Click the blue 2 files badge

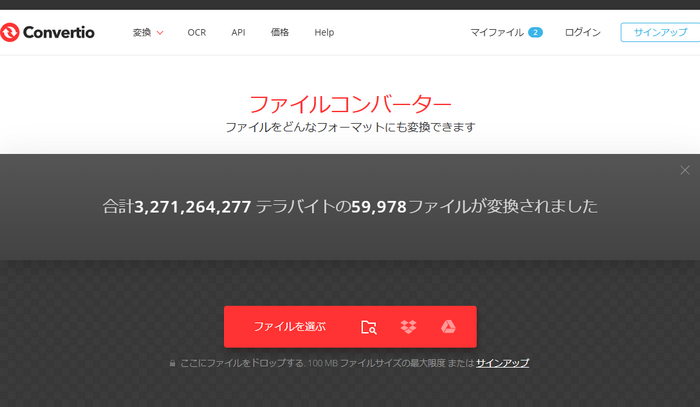coord(535,33)
